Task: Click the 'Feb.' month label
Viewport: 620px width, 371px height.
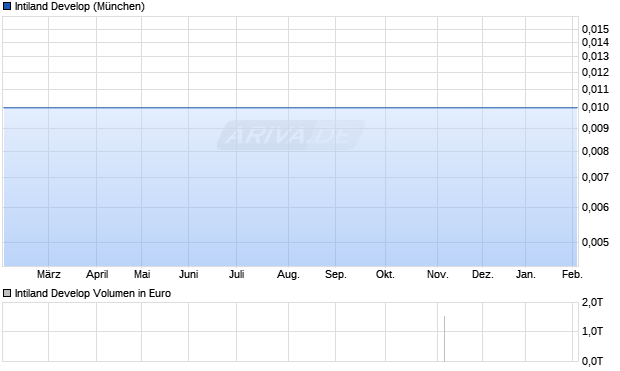Action: click(572, 274)
